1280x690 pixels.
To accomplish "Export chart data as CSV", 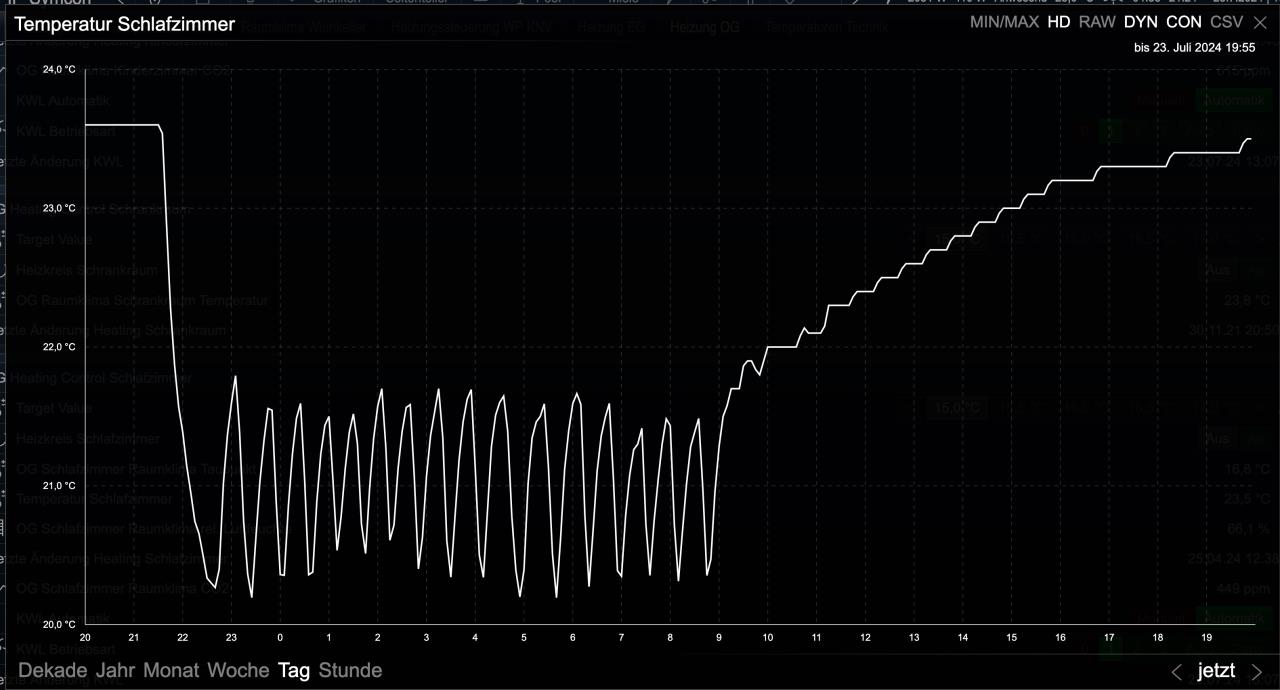I will pos(1227,22).
